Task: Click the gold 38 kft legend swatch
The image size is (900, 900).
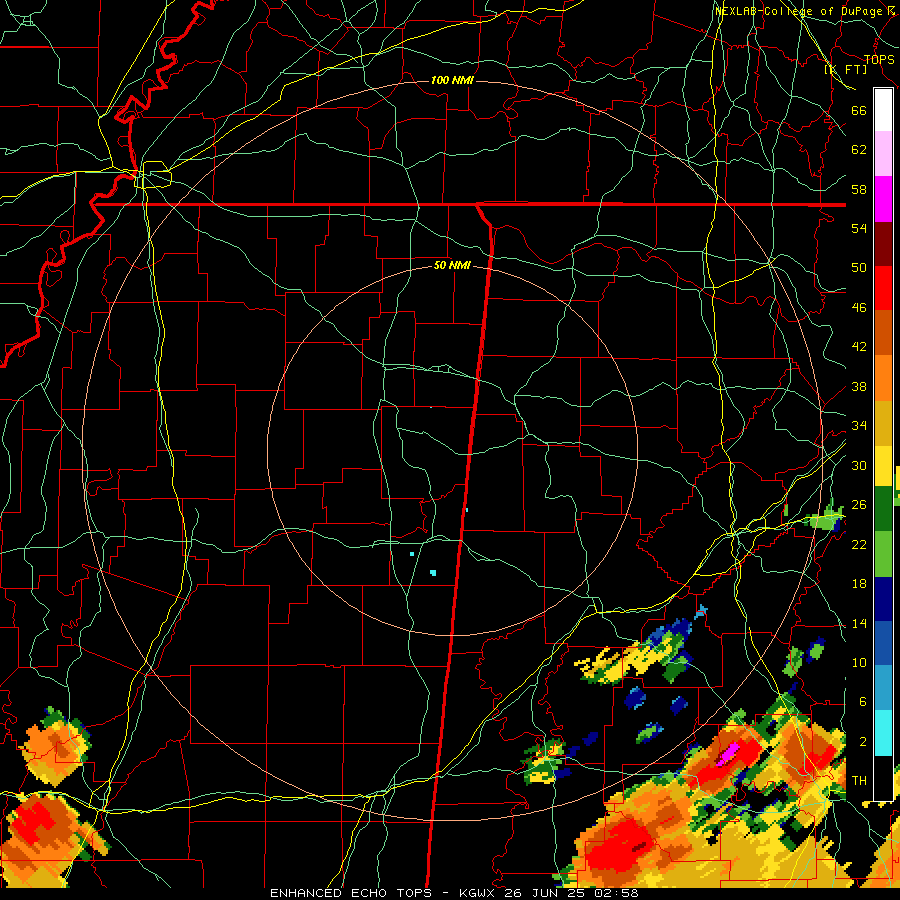Action: tap(883, 423)
